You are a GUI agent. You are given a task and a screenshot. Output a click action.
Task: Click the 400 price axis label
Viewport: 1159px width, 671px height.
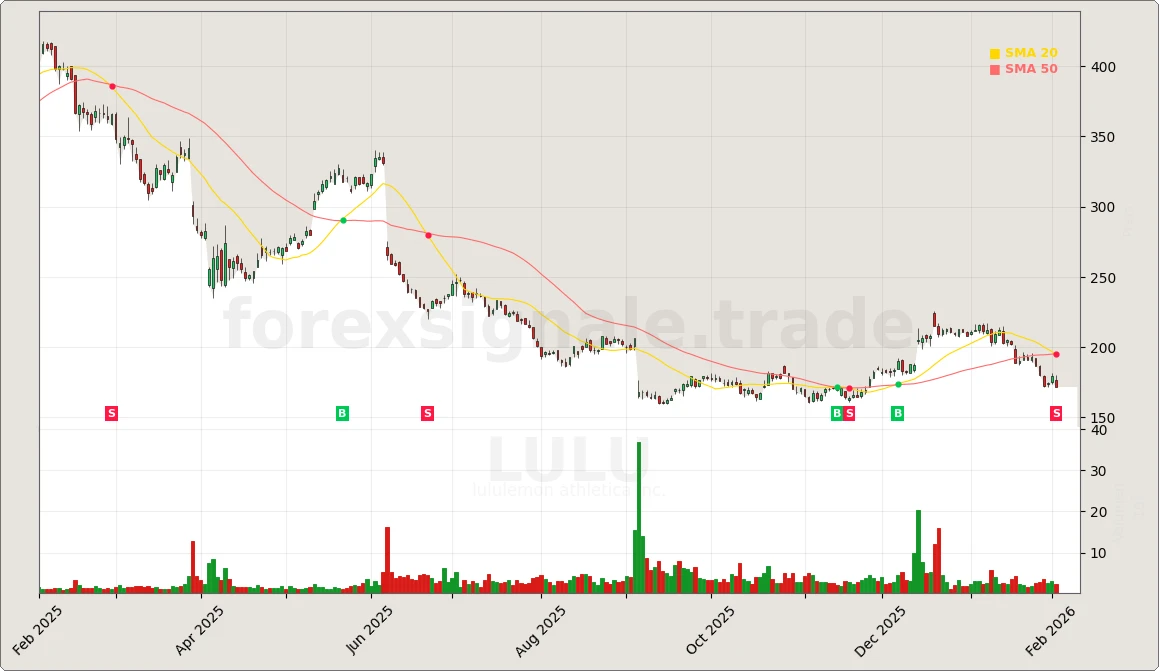(x=1104, y=67)
